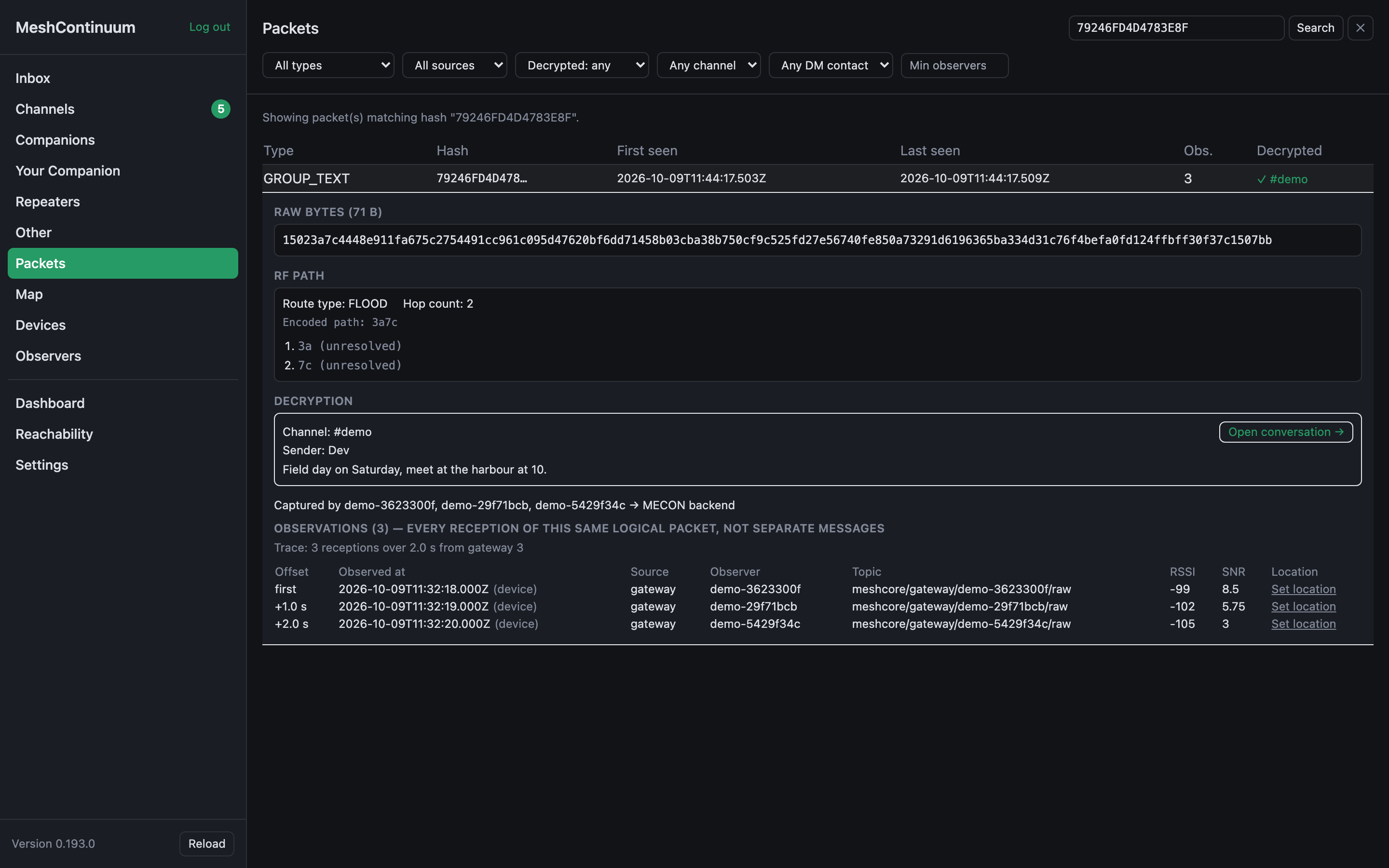Click the truncated hash 79246FD4D478…
This screenshot has width=1389, height=868.
tap(481, 178)
